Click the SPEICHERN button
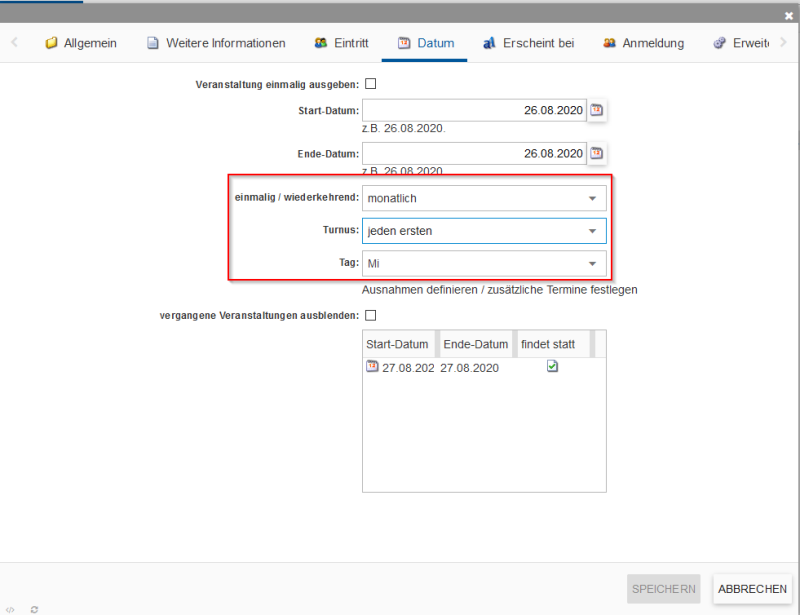The height and width of the screenshot is (615, 800). (x=663, y=589)
